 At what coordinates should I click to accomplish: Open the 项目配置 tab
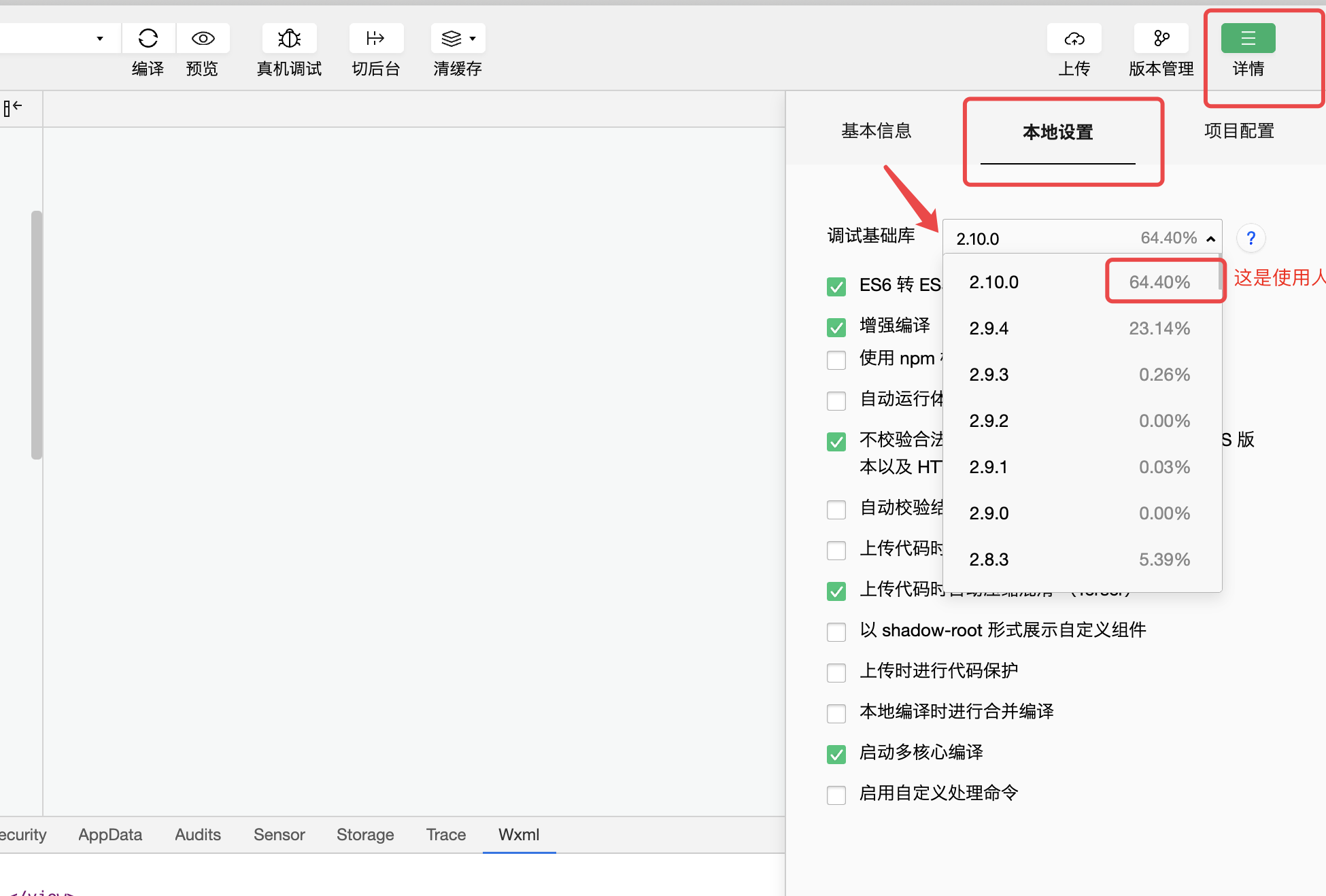coord(1238,131)
